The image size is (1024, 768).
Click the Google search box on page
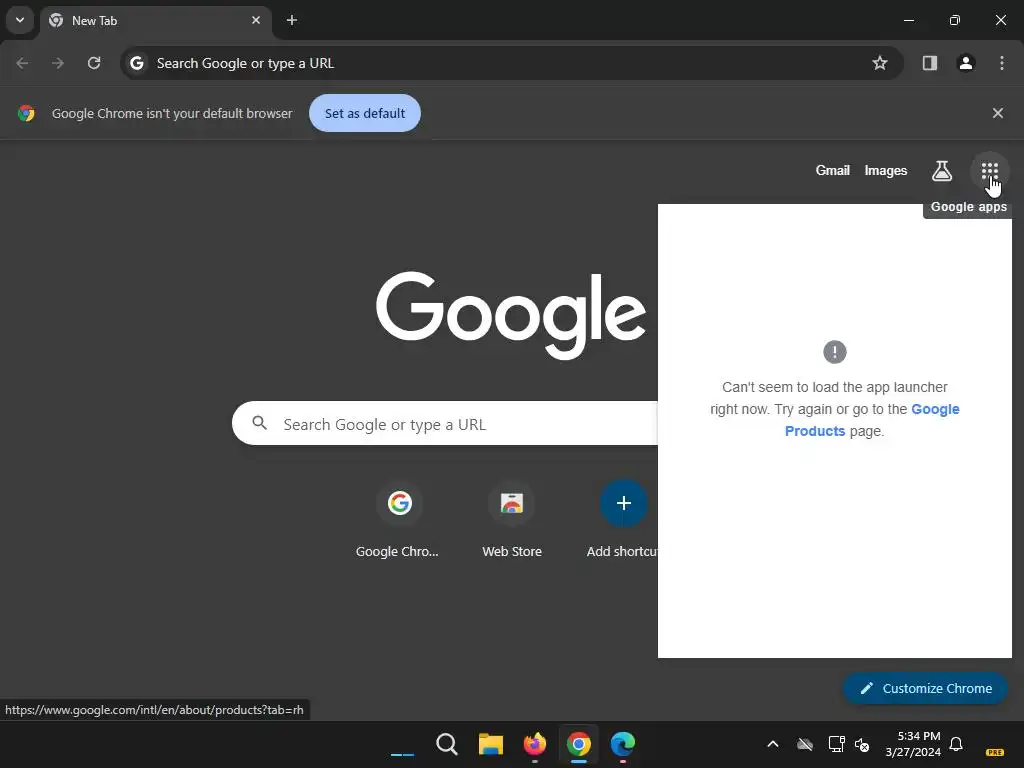[x=445, y=424]
